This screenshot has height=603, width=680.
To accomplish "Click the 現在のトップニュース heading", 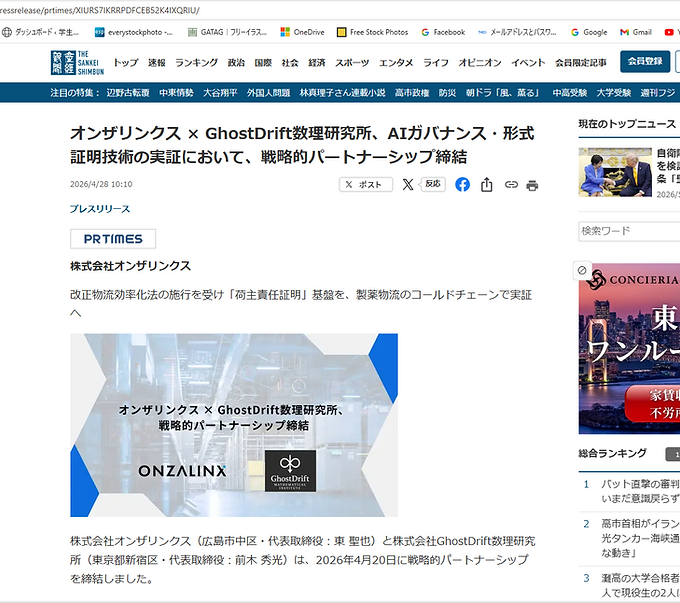I will [627, 124].
